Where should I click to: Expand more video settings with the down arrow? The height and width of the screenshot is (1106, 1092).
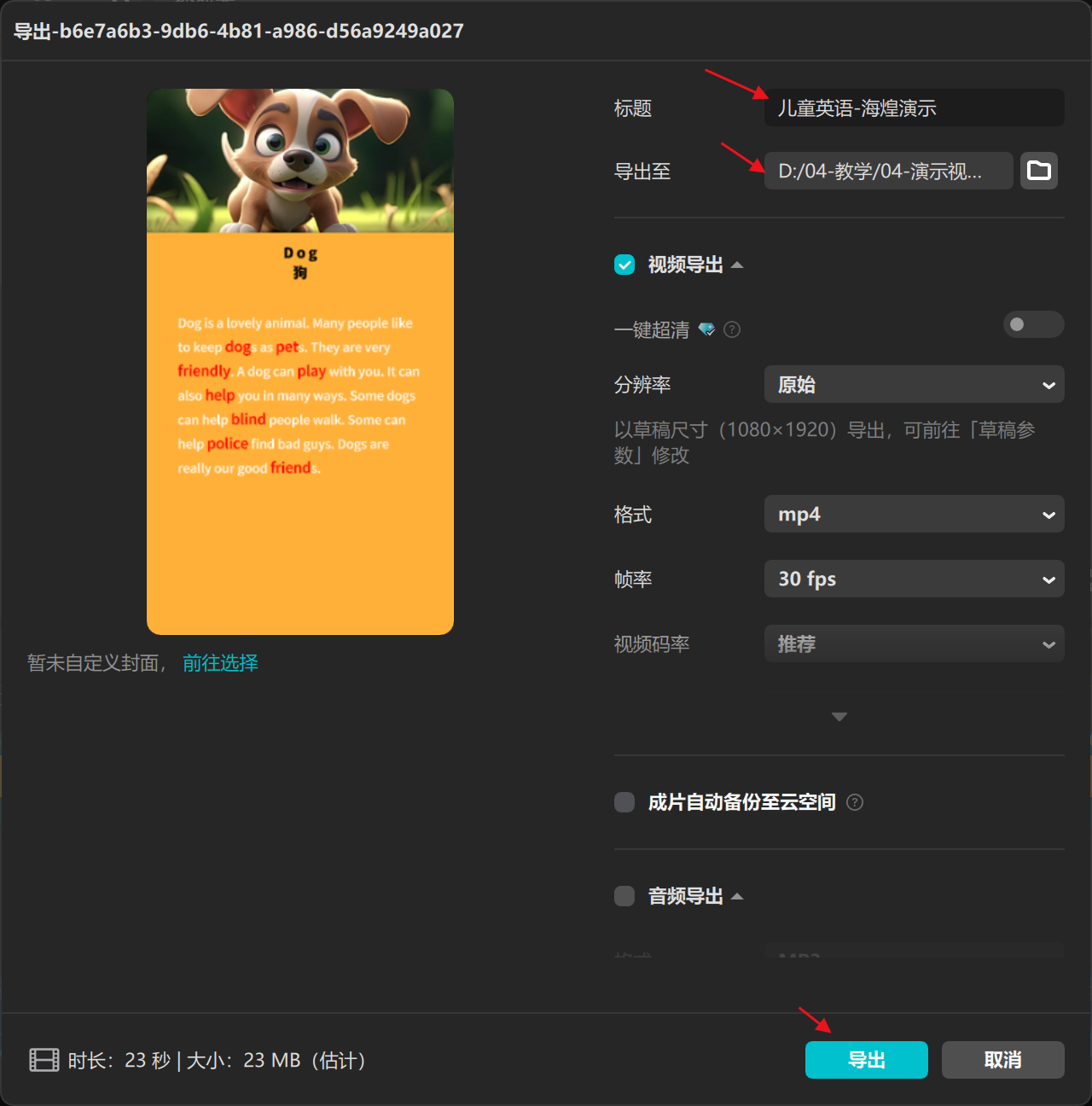[839, 717]
